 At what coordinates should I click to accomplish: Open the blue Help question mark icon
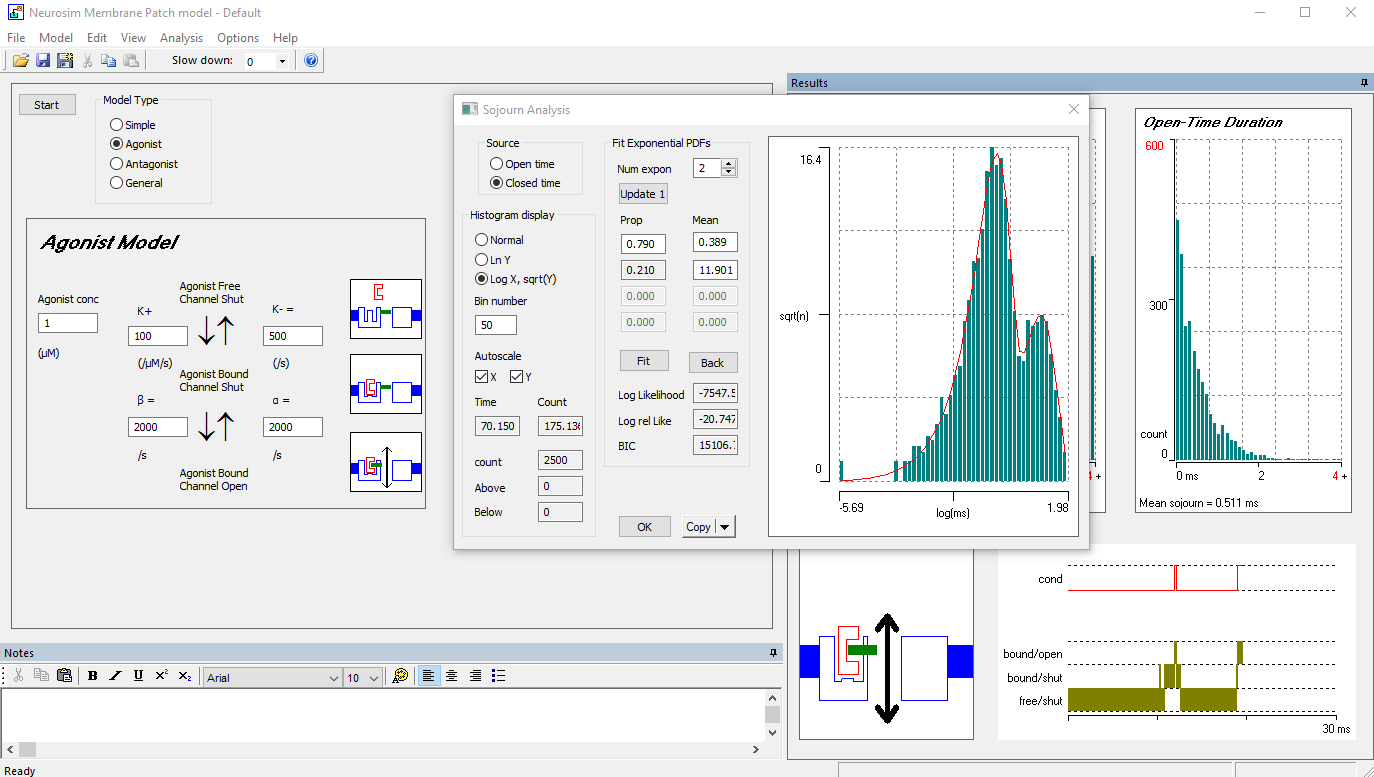point(311,61)
